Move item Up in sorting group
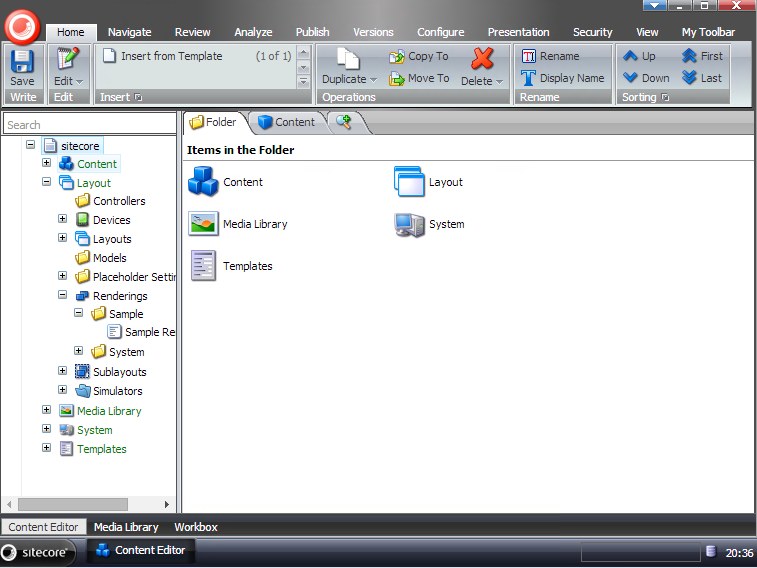757x568 pixels. pos(640,57)
